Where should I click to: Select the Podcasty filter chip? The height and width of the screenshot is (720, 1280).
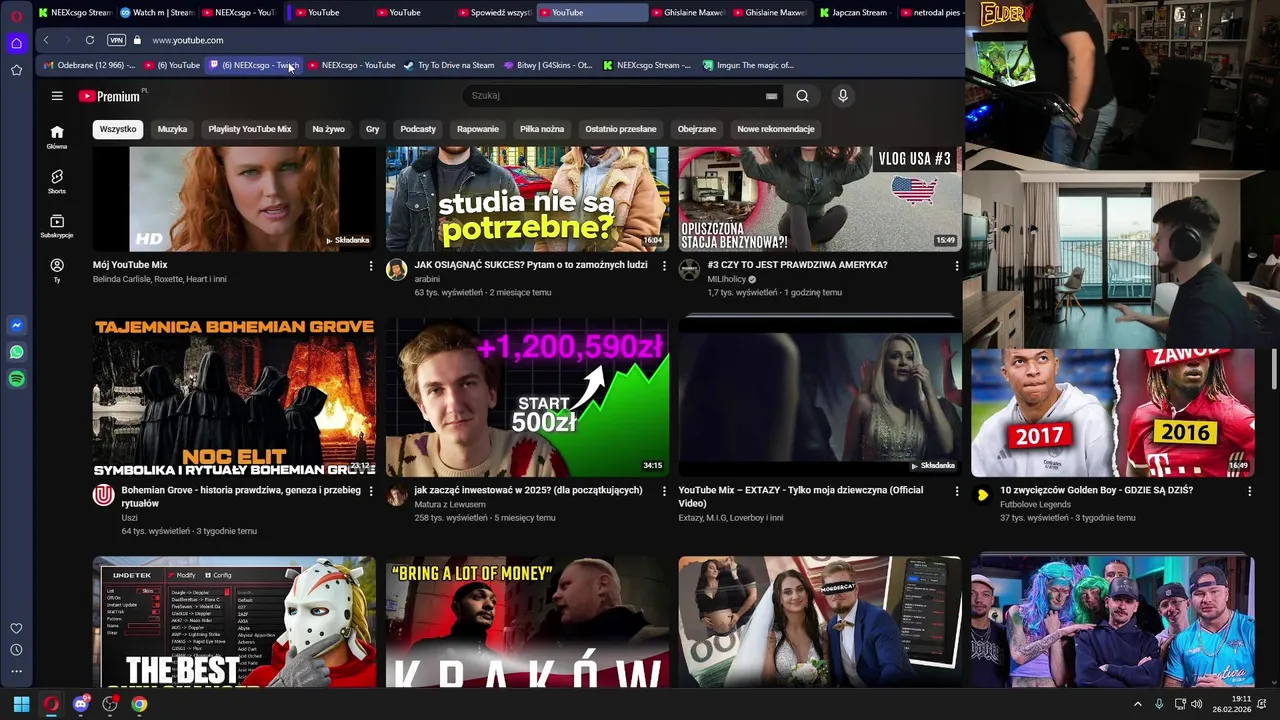tap(418, 129)
